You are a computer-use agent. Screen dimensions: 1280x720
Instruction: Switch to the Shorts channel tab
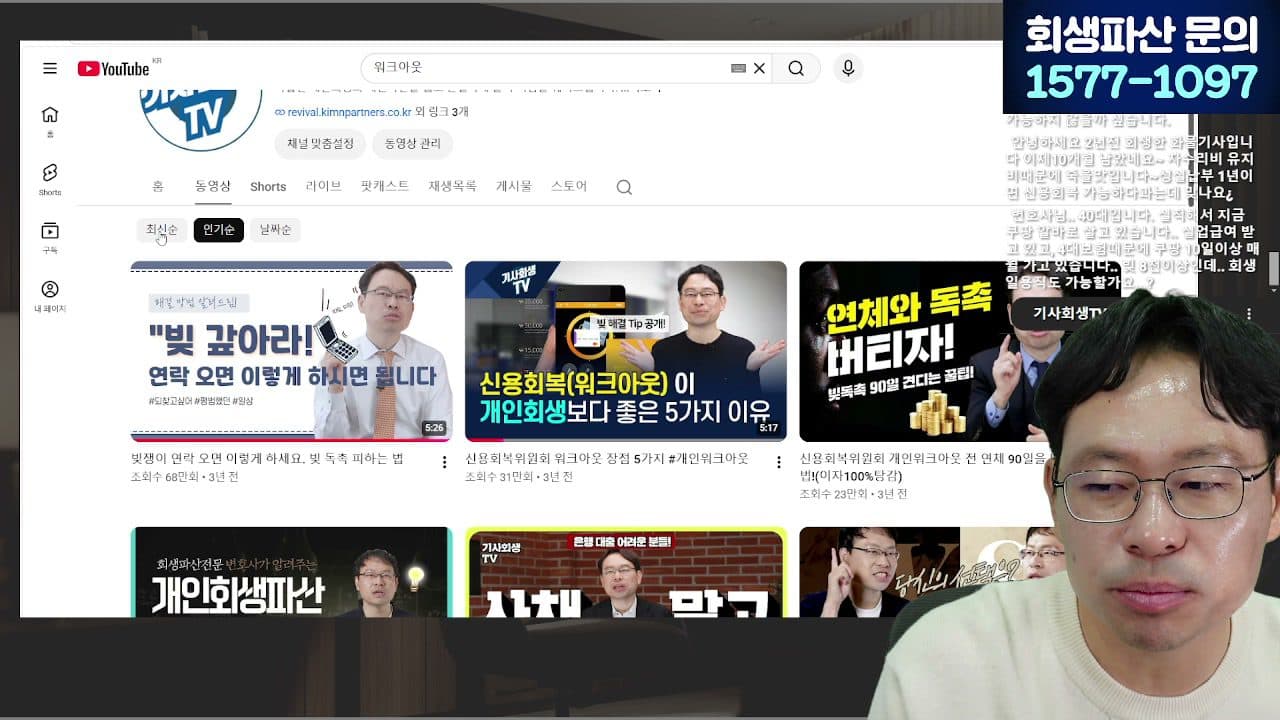[268, 186]
